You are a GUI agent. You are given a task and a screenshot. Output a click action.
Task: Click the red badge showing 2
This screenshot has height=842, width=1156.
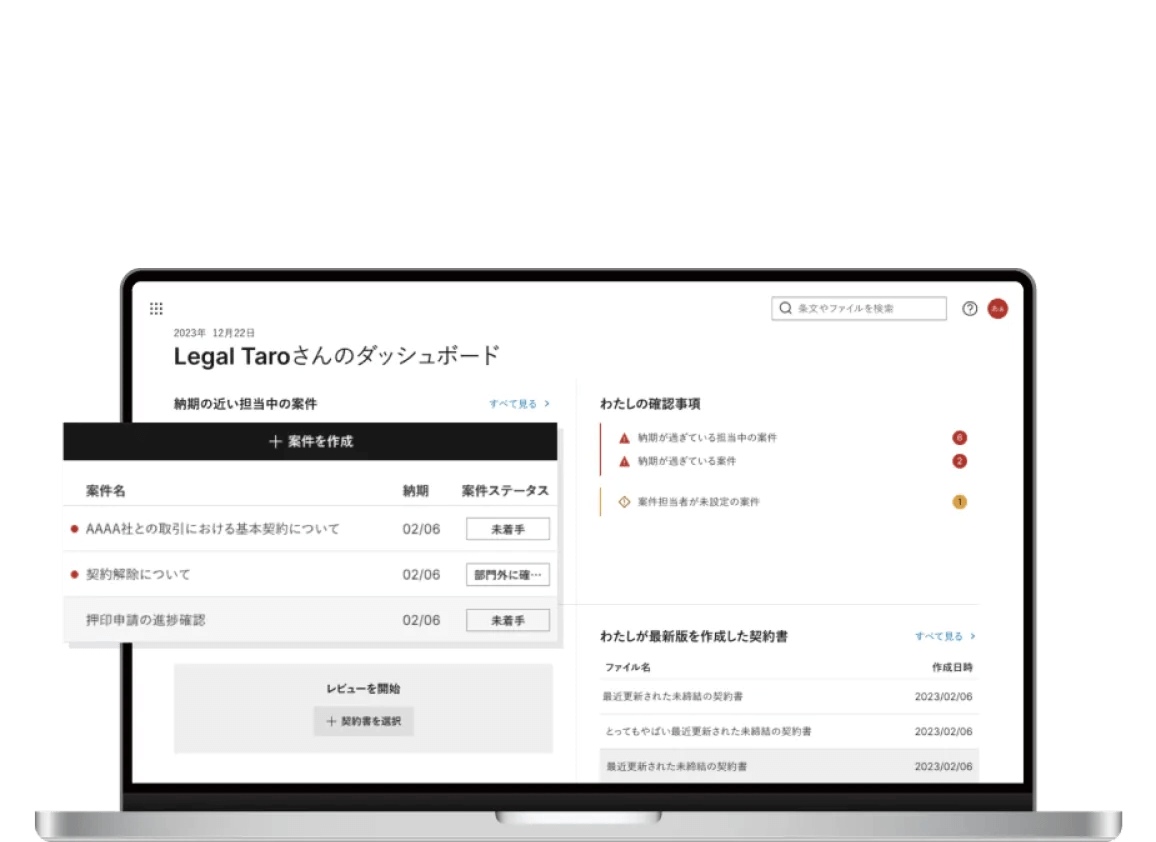(x=959, y=461)
